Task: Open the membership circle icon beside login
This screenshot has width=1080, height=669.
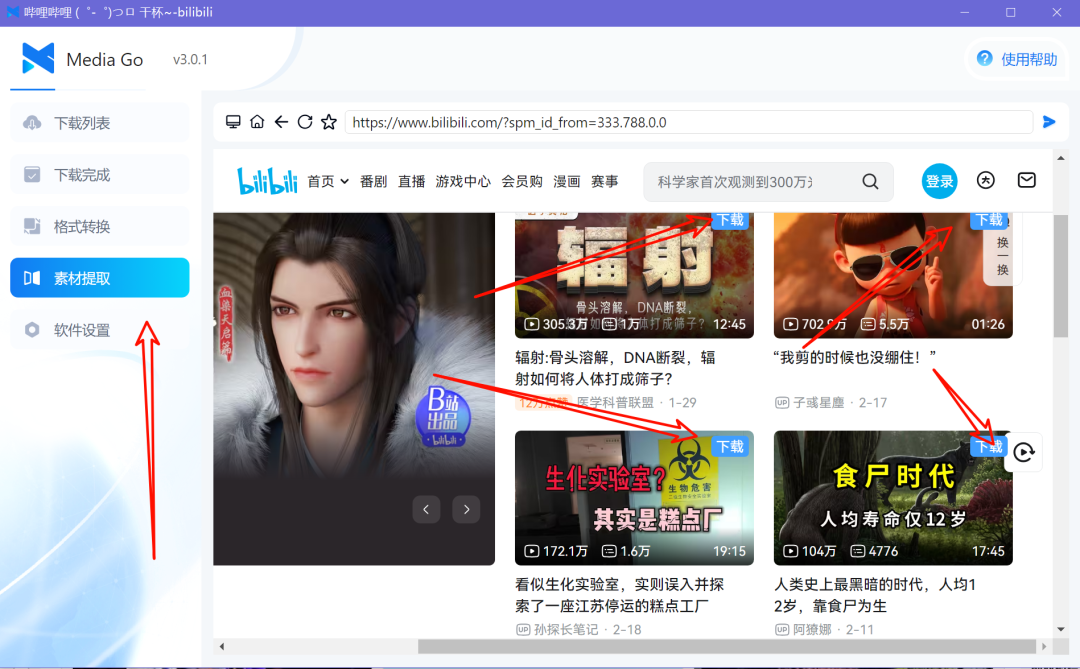Action: click(x=986, y=181)
